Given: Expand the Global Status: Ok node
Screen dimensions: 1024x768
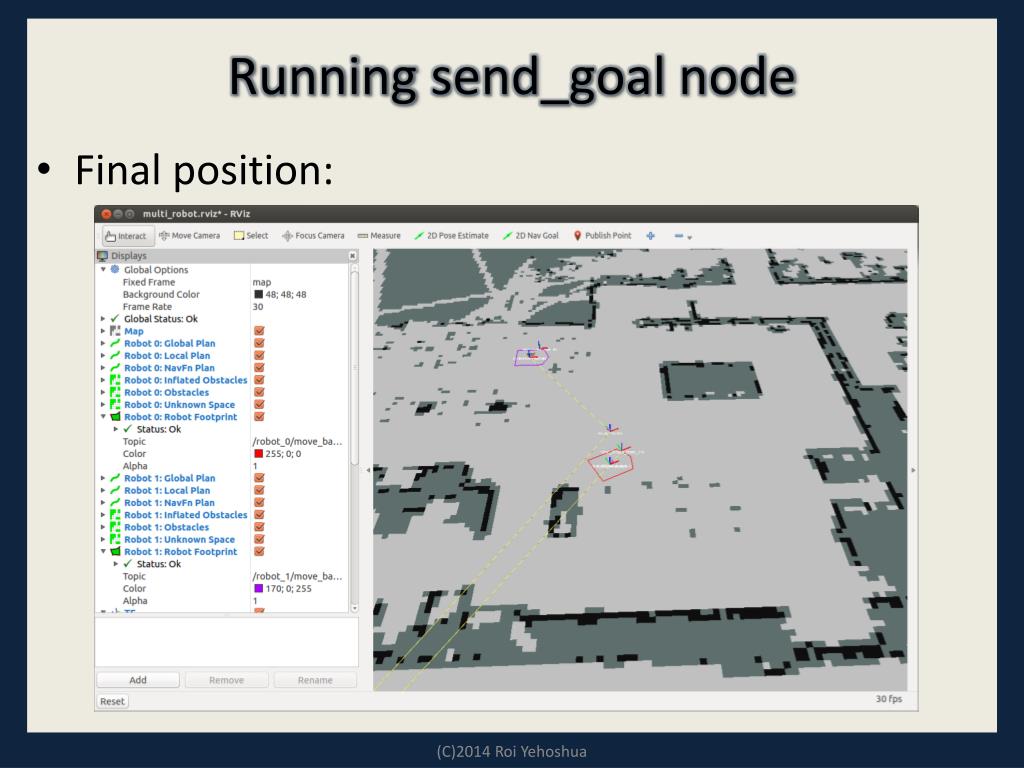Looking at the screenshot, I should click(x=103, y=319).
